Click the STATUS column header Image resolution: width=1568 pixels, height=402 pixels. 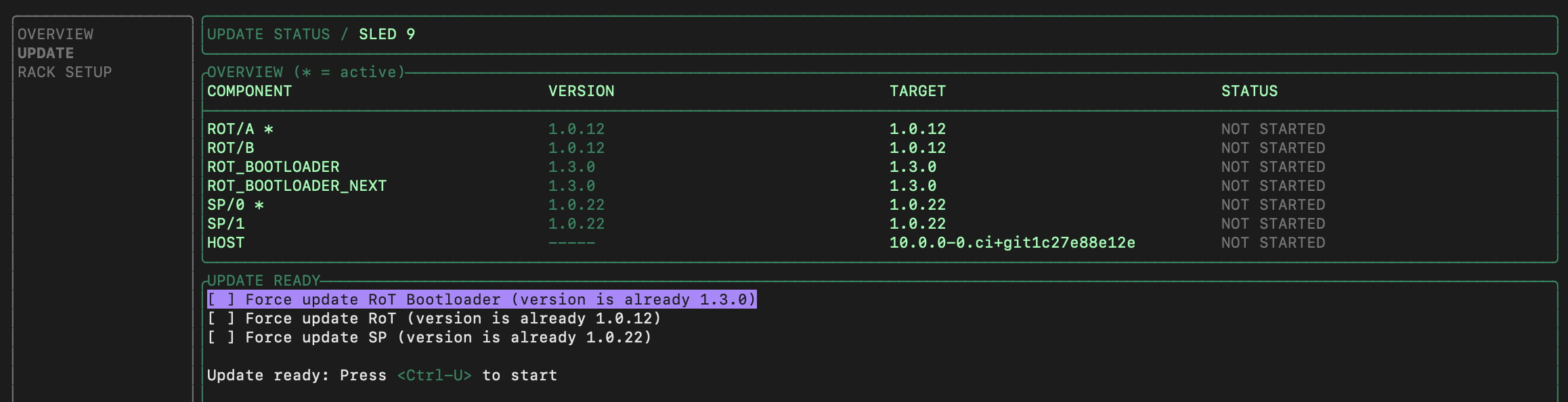tap(1249, 91)
